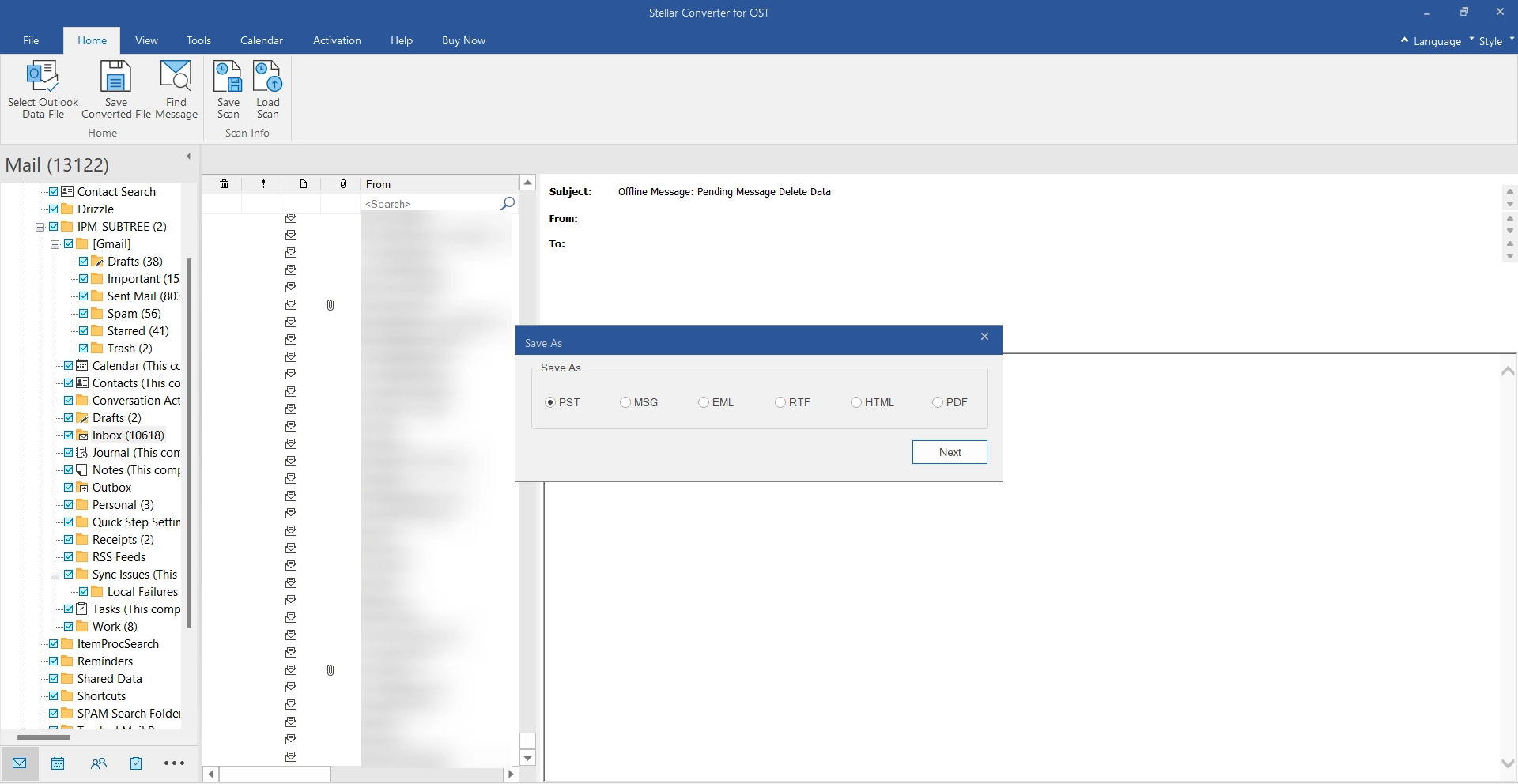The width and height of the screenshot is (1518, 784).
Task: Click the folder tree horizontal scrollbar
Action: [43, 737]
